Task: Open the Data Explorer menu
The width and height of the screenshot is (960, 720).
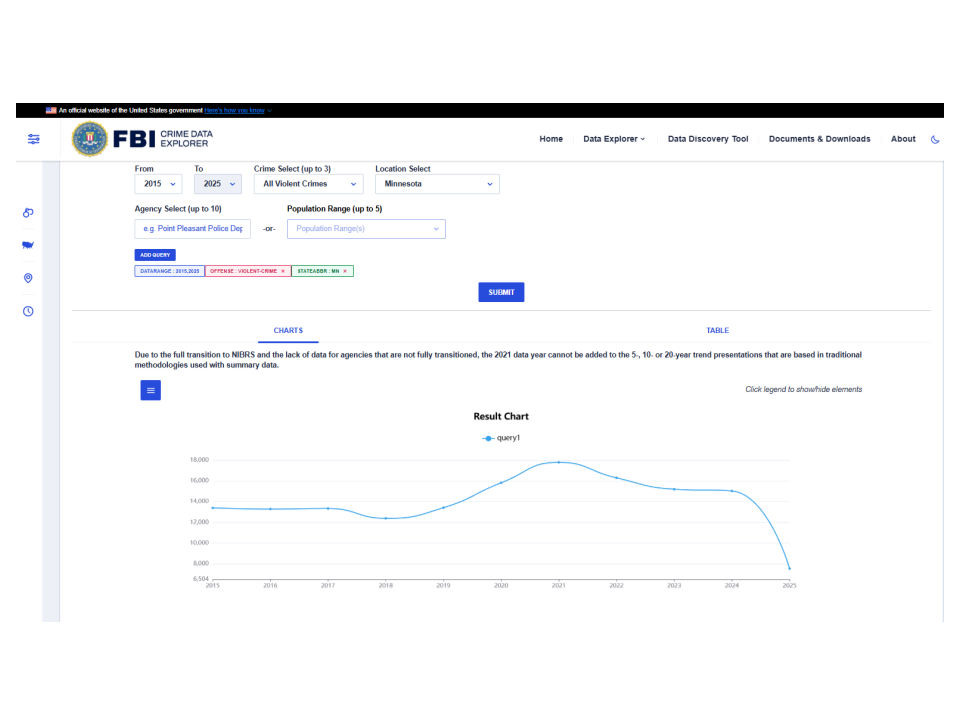Action: 614,139
